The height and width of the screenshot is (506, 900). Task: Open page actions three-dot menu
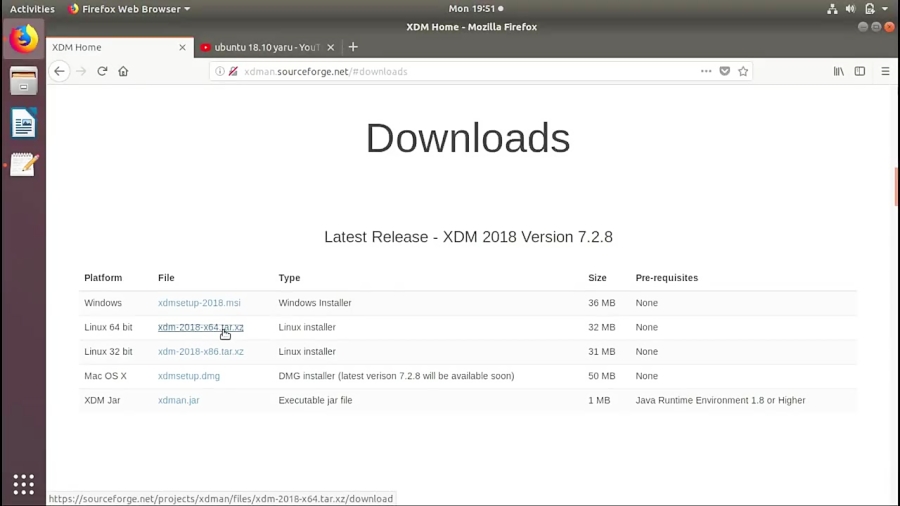pyautogui.click(x=706, y=71)
